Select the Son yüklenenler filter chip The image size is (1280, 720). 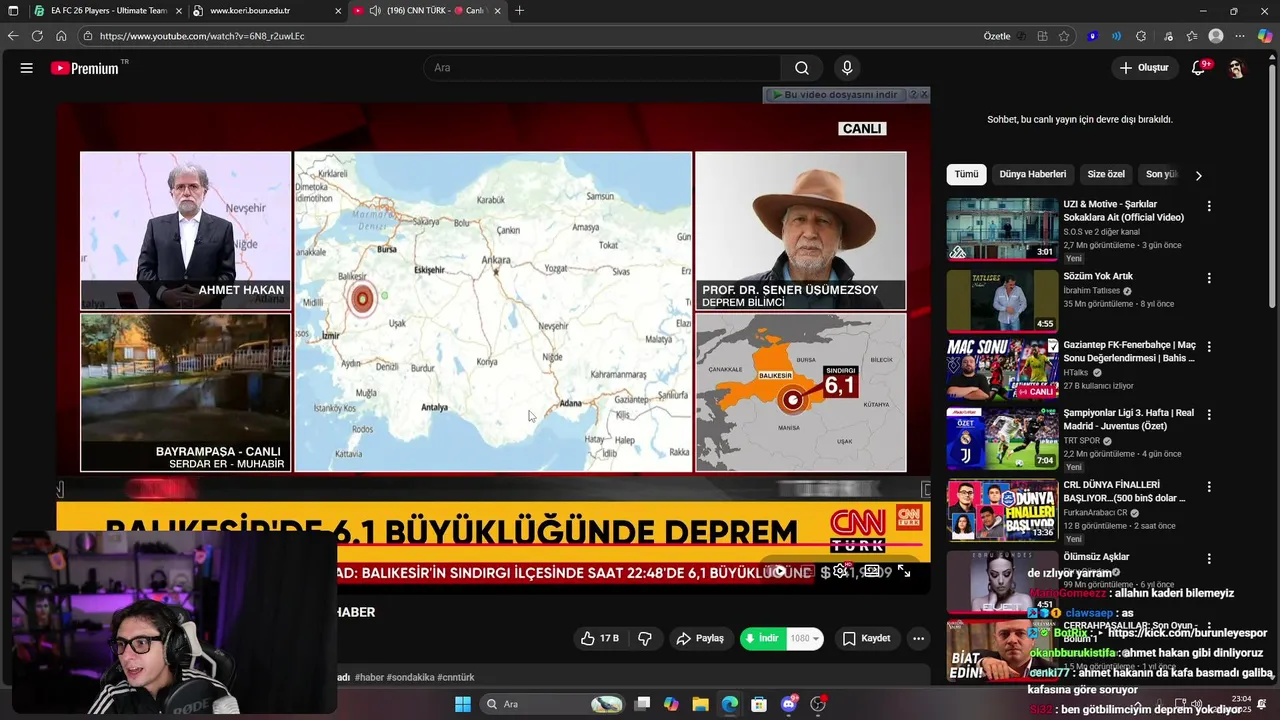pyautogui.click(x=1161, y=174)
